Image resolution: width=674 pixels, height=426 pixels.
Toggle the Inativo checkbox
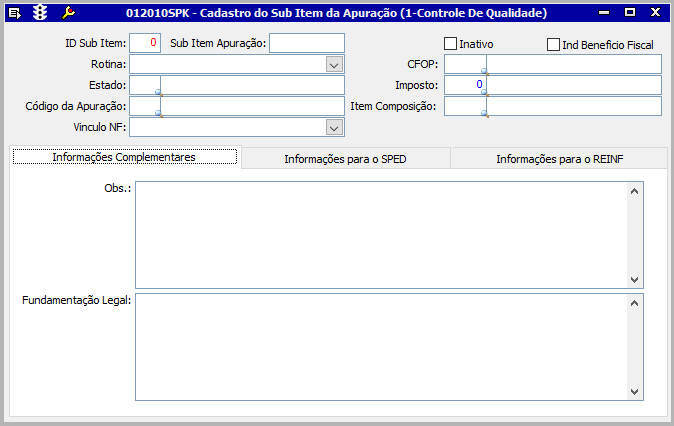point(450,44)
